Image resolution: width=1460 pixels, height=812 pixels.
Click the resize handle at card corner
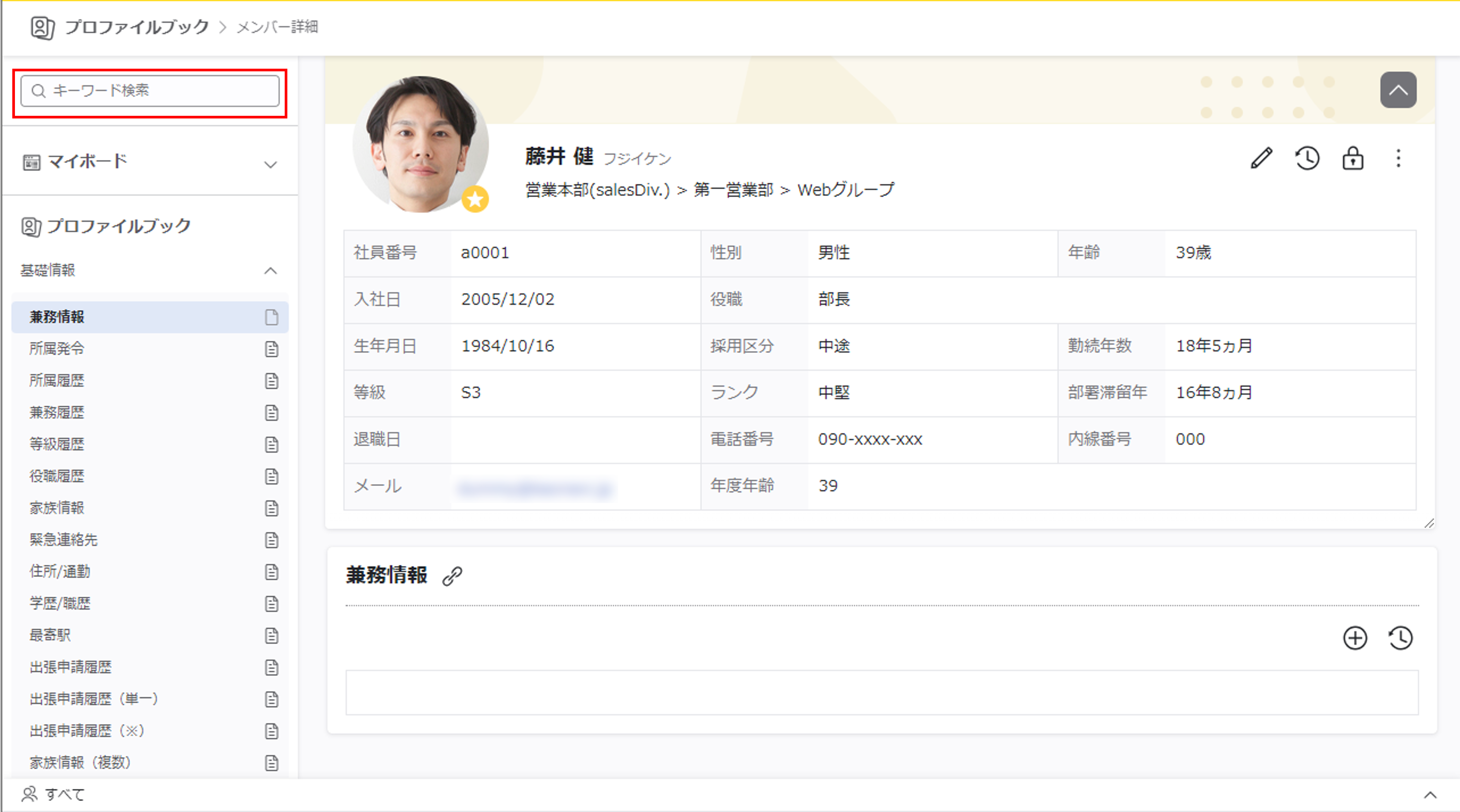tap(1429, 523)
